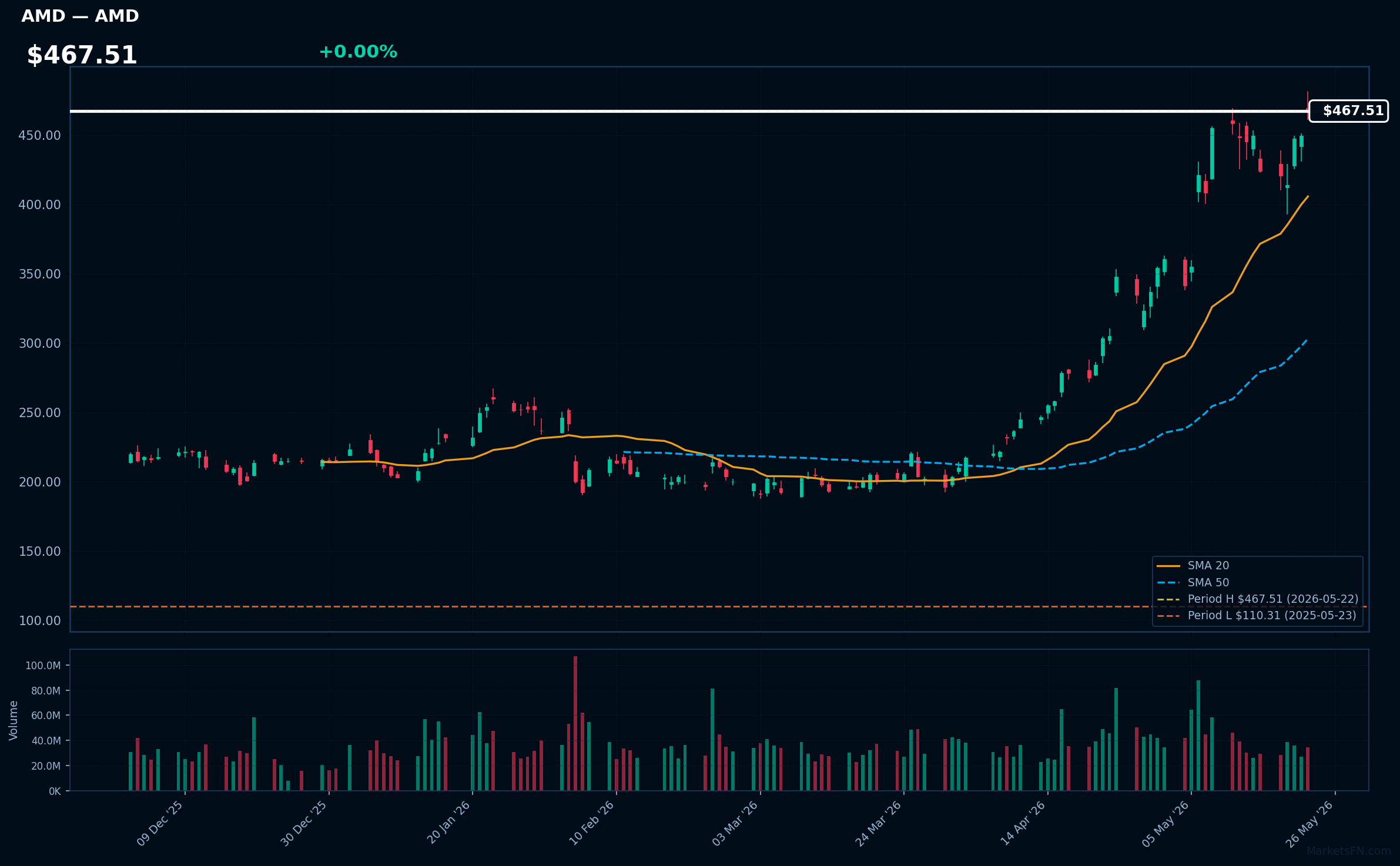The height and width of the screenshot is (866, 1400).
Task: Click the 350.00 price axis label
Action: click(40, 274)
